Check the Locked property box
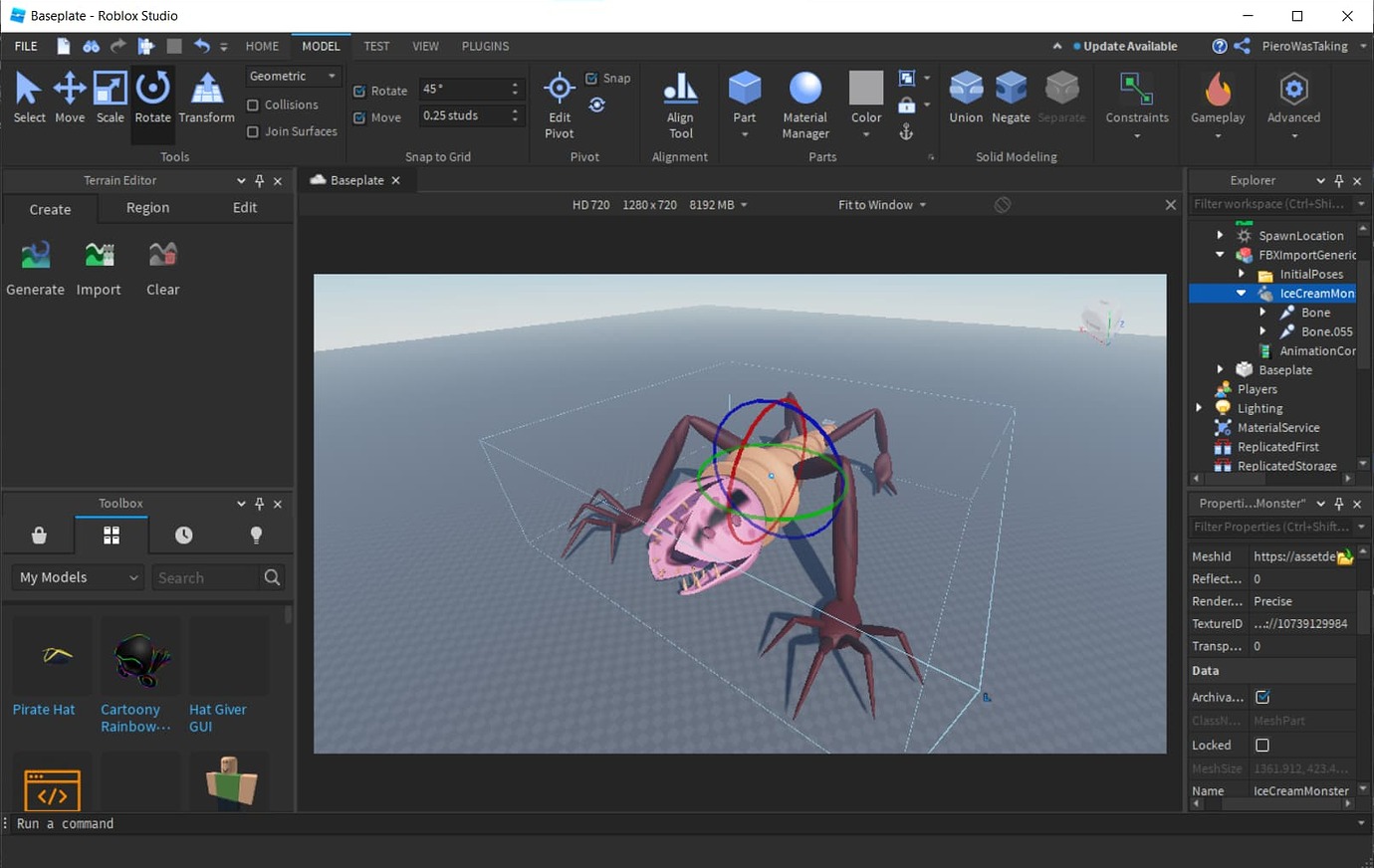Image resolution: width=1374 pixels, height=868 pixels. 1262,745
